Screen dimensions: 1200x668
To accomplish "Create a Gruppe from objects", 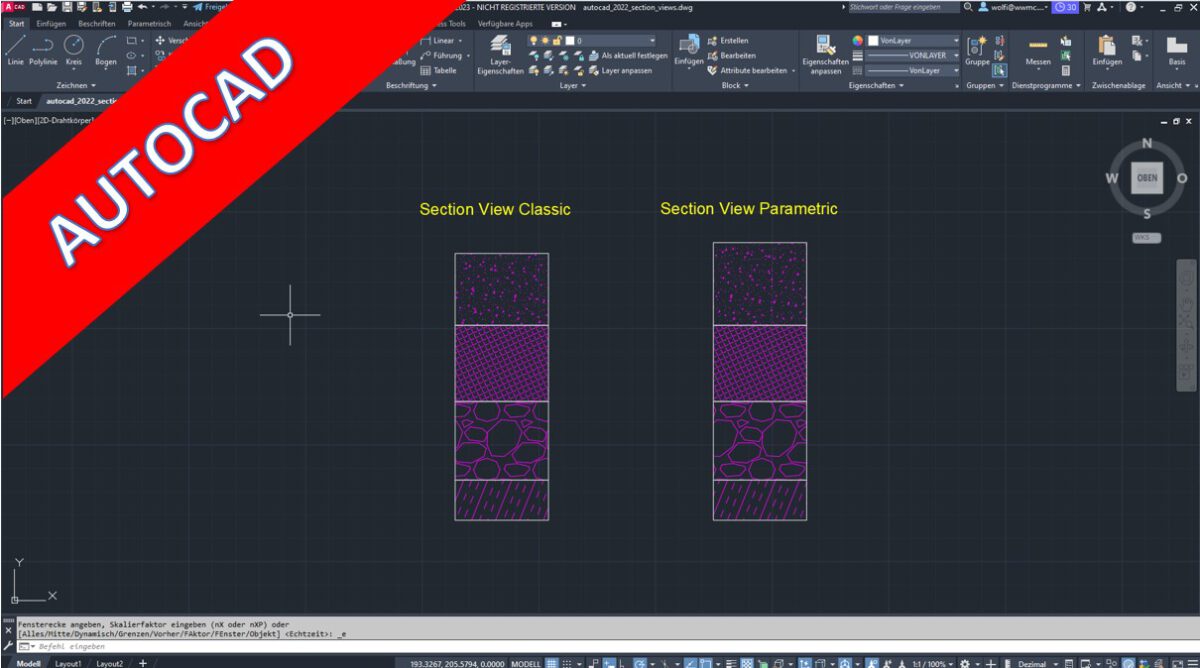I will tap(977, 50).
